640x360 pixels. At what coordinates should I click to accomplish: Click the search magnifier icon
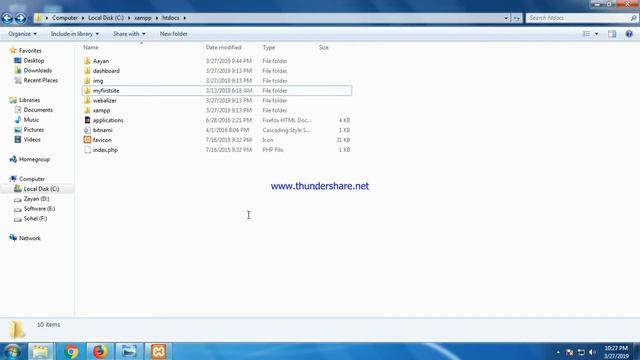point(633,18)
